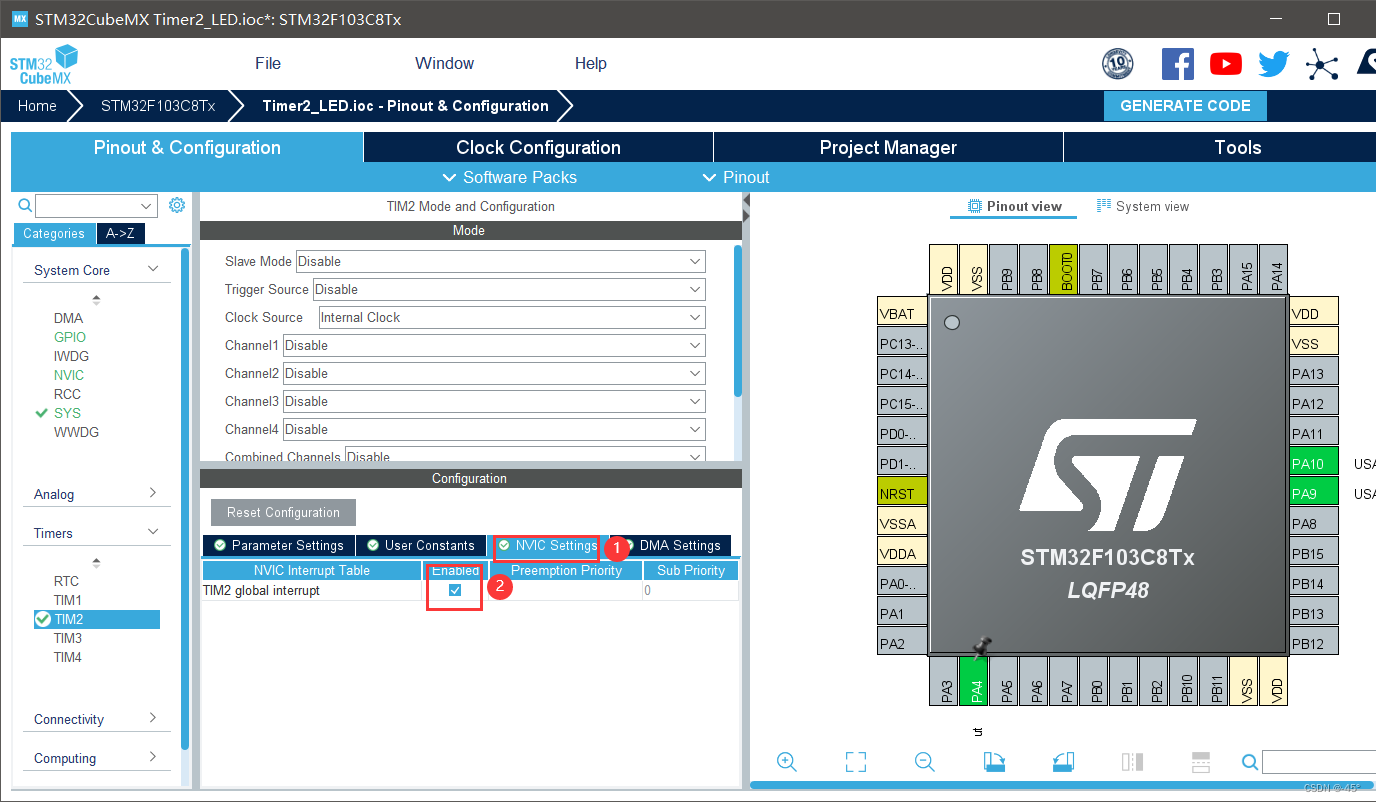Image resolution: width=1376 pixels, height=802 pixels.
Task: Open the Help menu
Action: tap(590, 63)
